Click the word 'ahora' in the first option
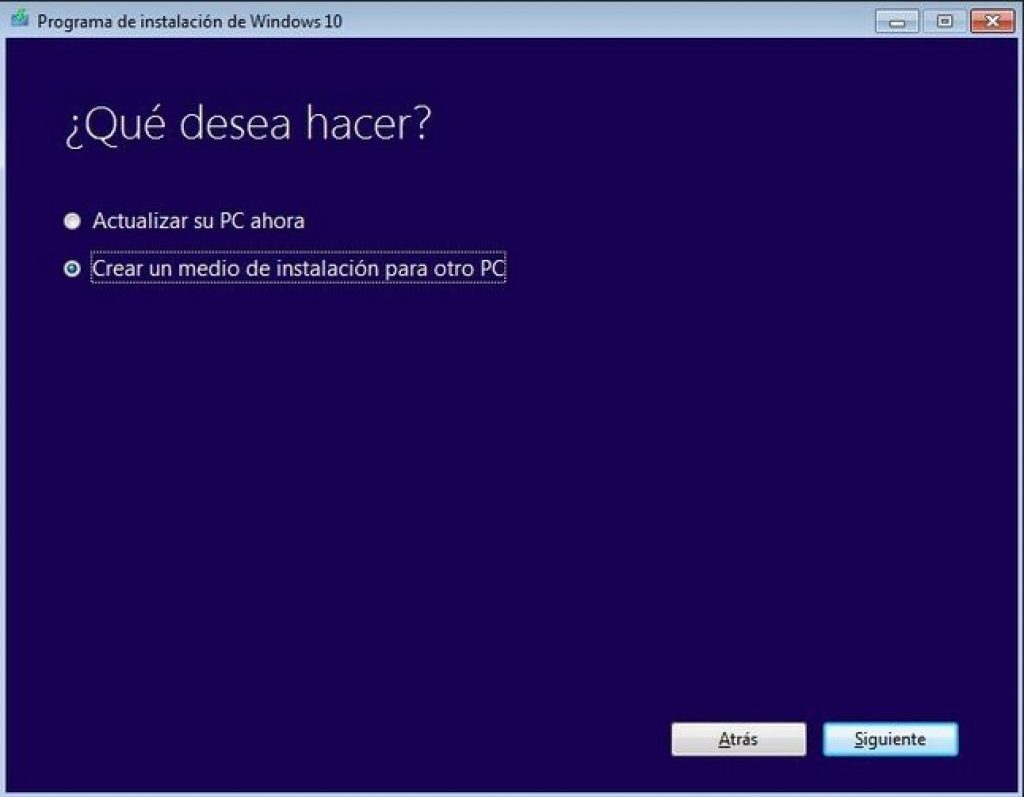The width and height of the screenshot is (1024, 797). point(277,221)
